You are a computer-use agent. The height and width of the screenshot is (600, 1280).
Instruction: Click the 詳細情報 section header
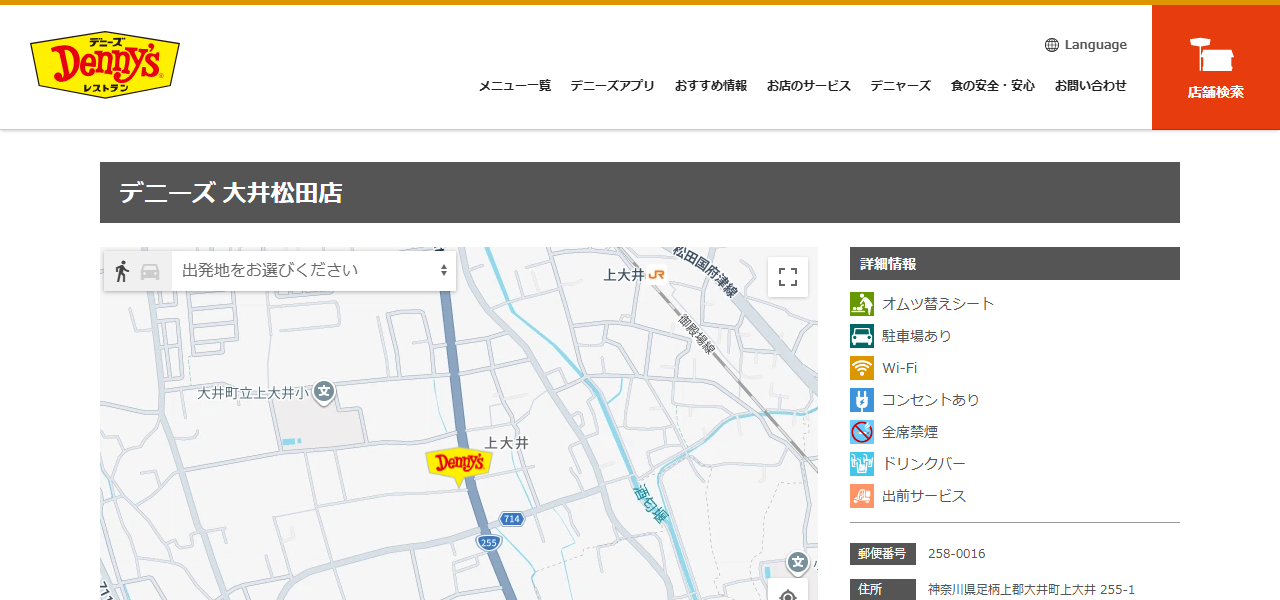[1015, 264]
